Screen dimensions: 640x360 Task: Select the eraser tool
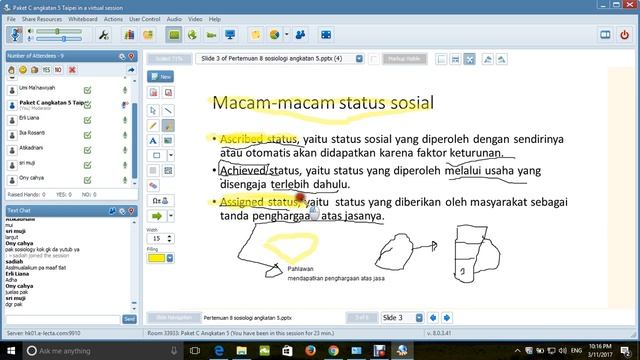[153, 186]
